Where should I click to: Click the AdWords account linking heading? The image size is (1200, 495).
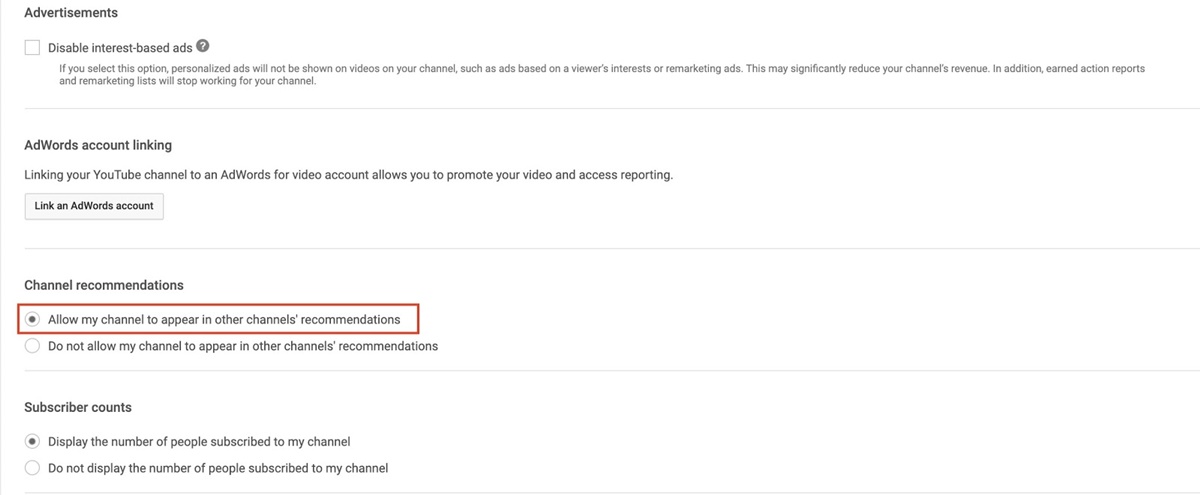pyautogui.click(x=98, y=145)
